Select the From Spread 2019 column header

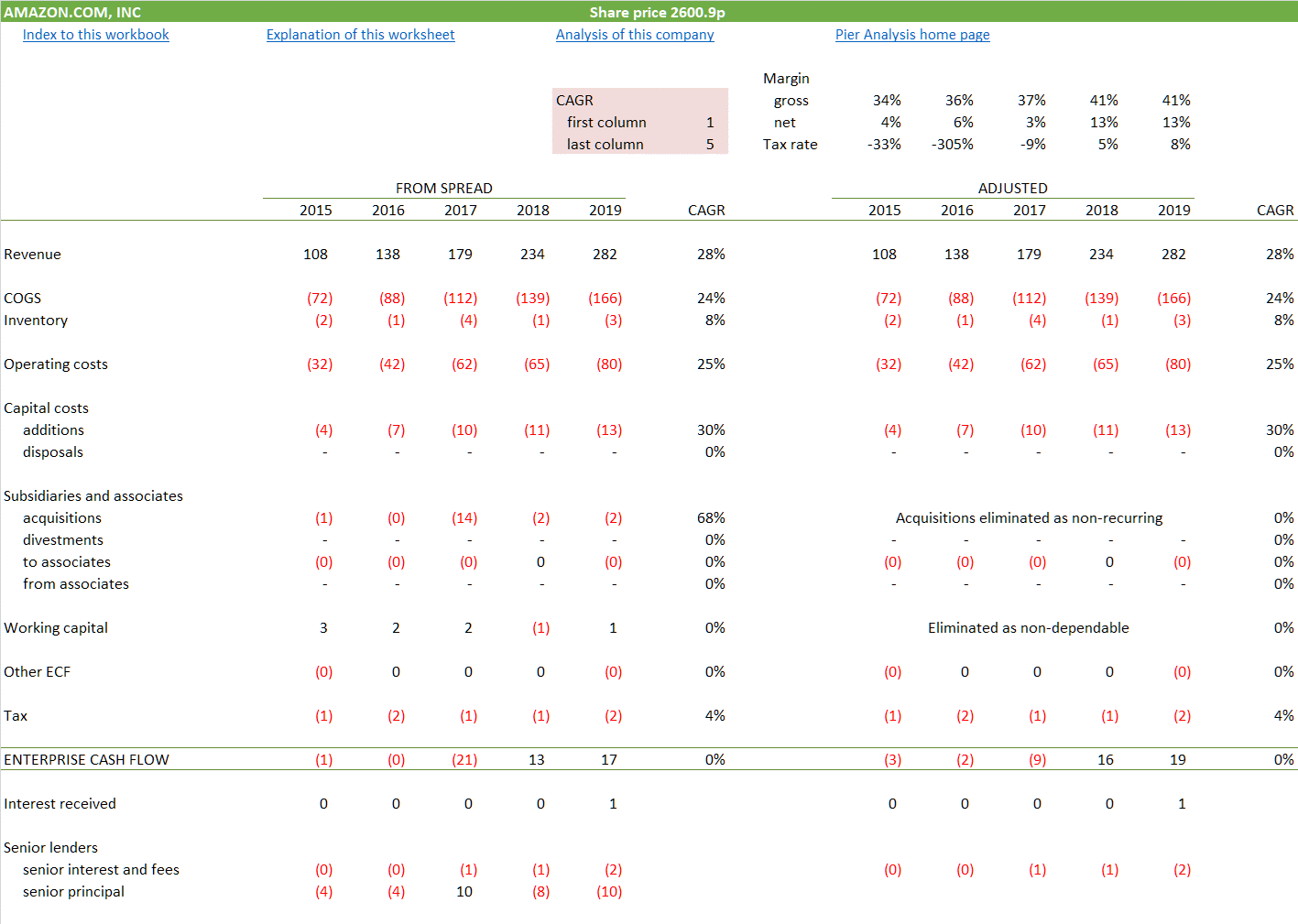pos(605,211)
